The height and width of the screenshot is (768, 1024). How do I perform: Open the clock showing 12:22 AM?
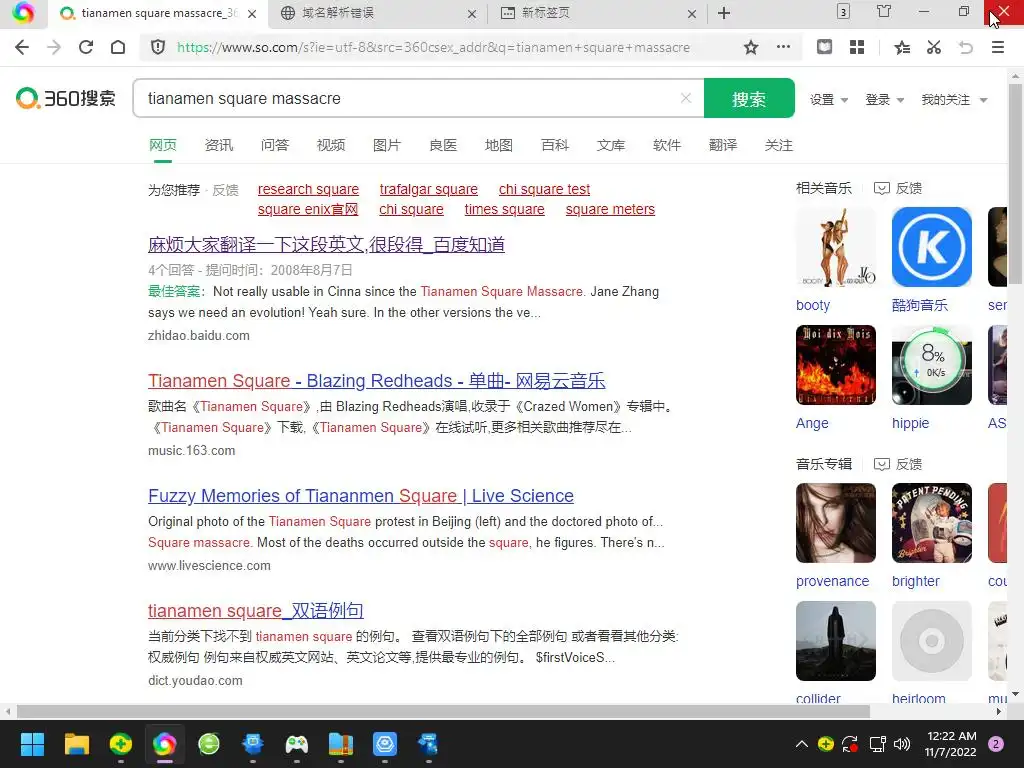coord(951,744)
